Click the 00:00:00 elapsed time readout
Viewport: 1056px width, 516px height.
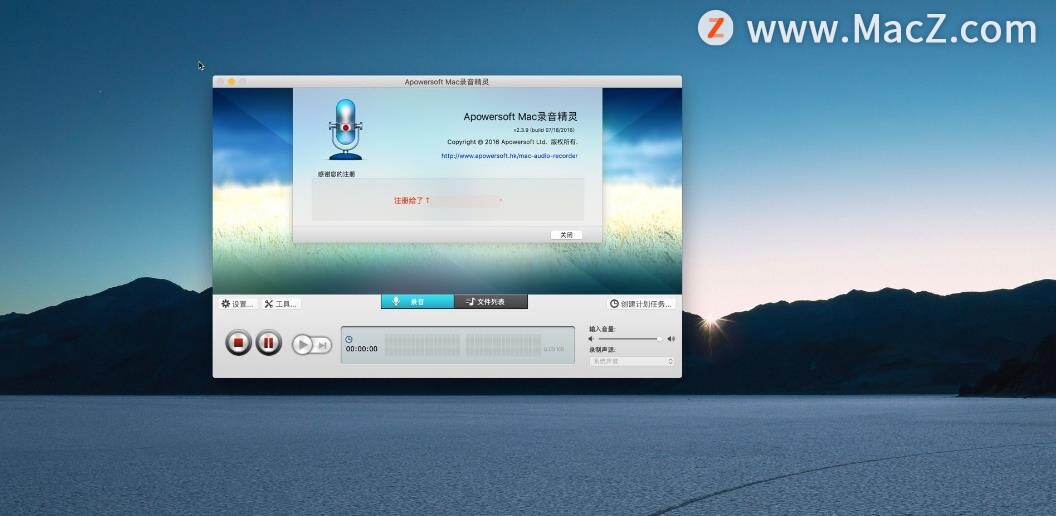362,349
